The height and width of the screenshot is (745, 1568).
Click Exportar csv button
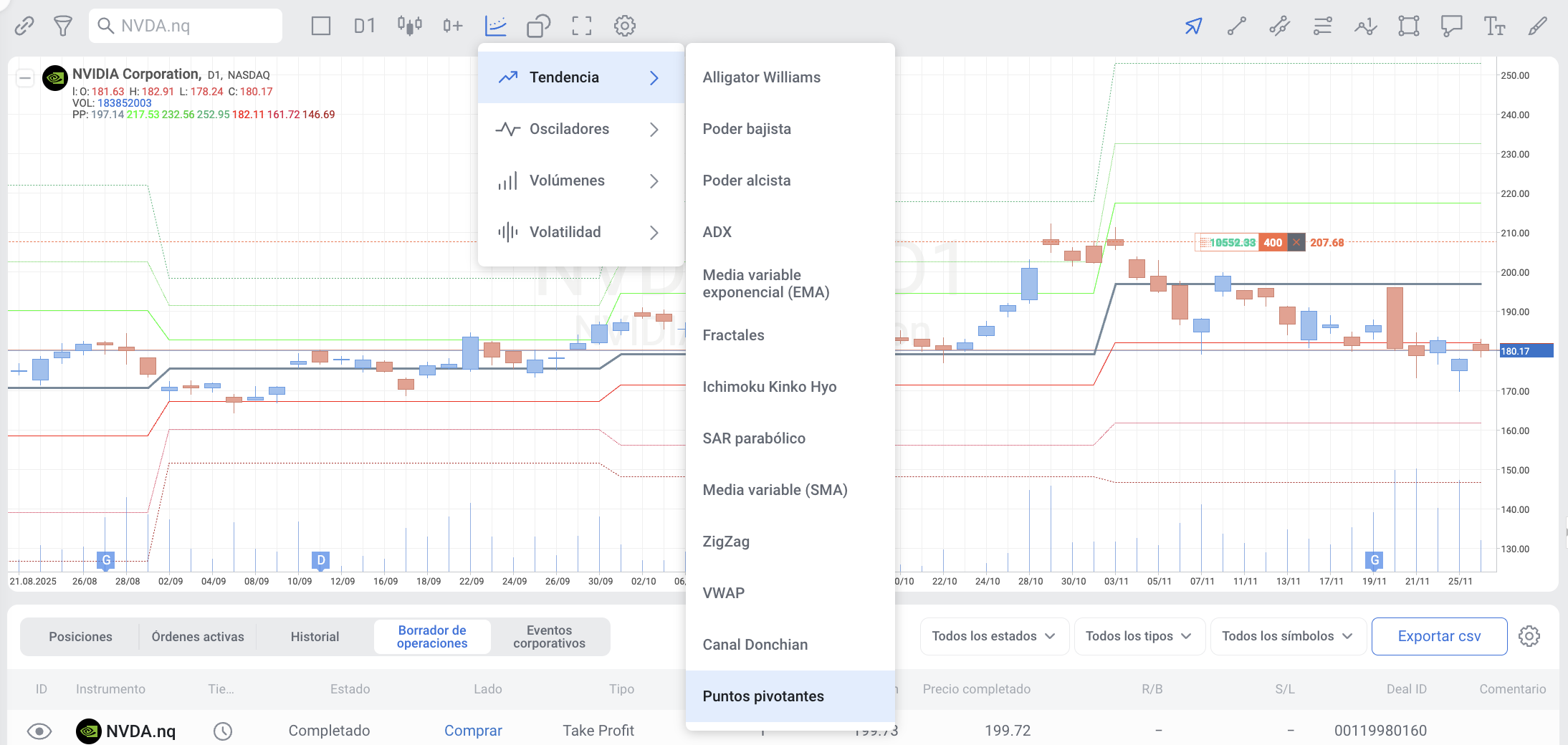pyautogui.click(x=1439, y=636)
